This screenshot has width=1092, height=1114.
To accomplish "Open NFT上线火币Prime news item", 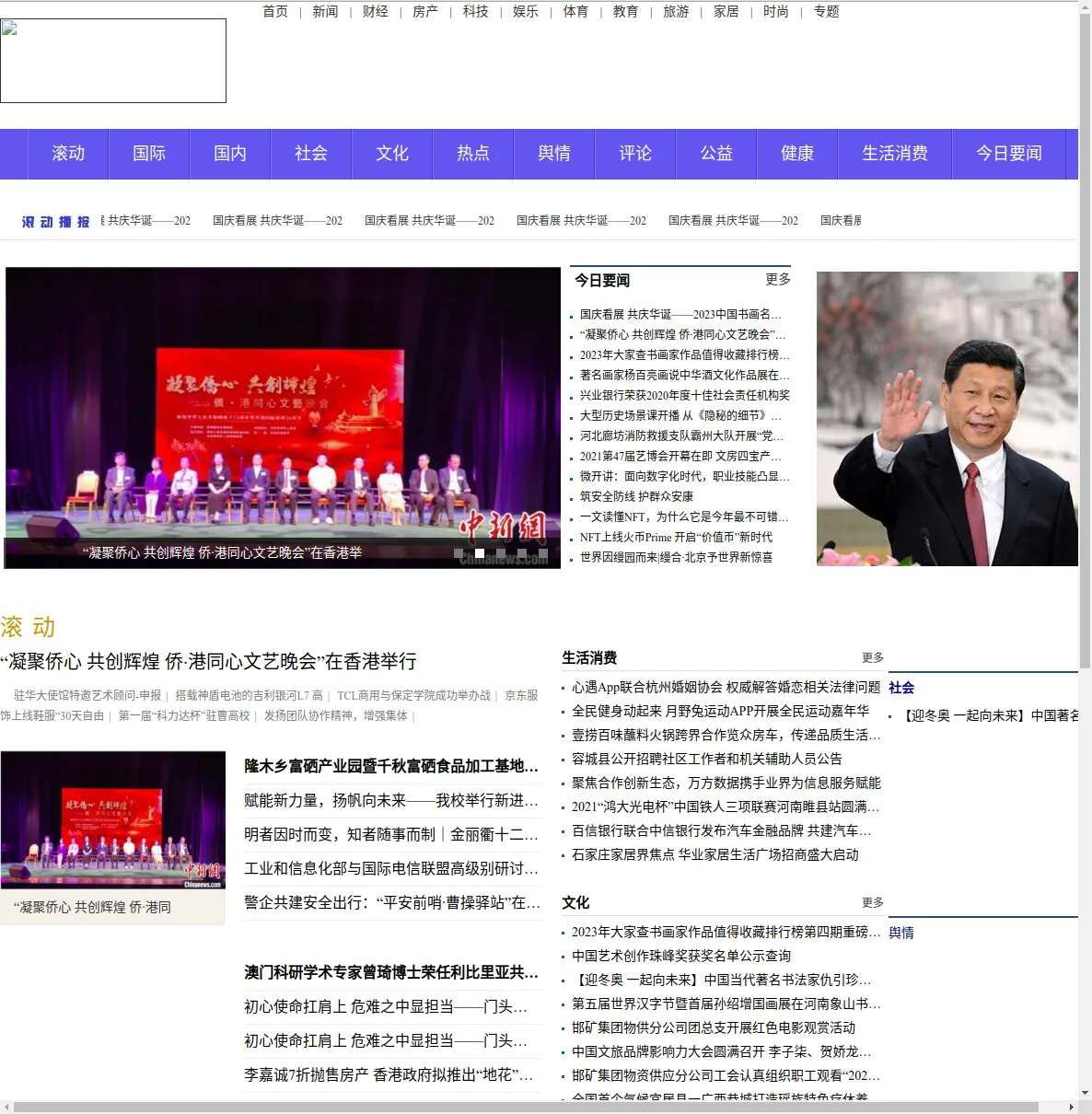I will point(676,538).
